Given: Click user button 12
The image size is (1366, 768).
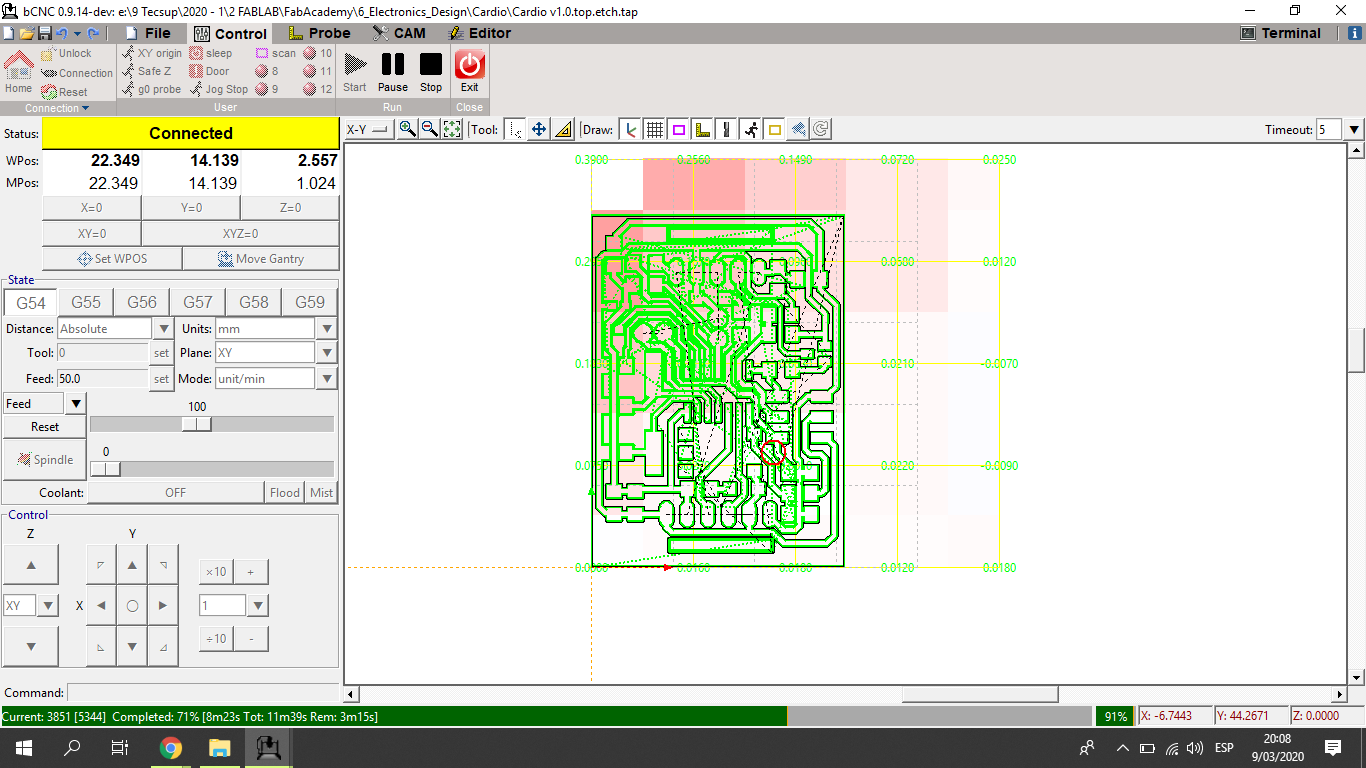Looking at the screenshot, I should coord(318,89).
